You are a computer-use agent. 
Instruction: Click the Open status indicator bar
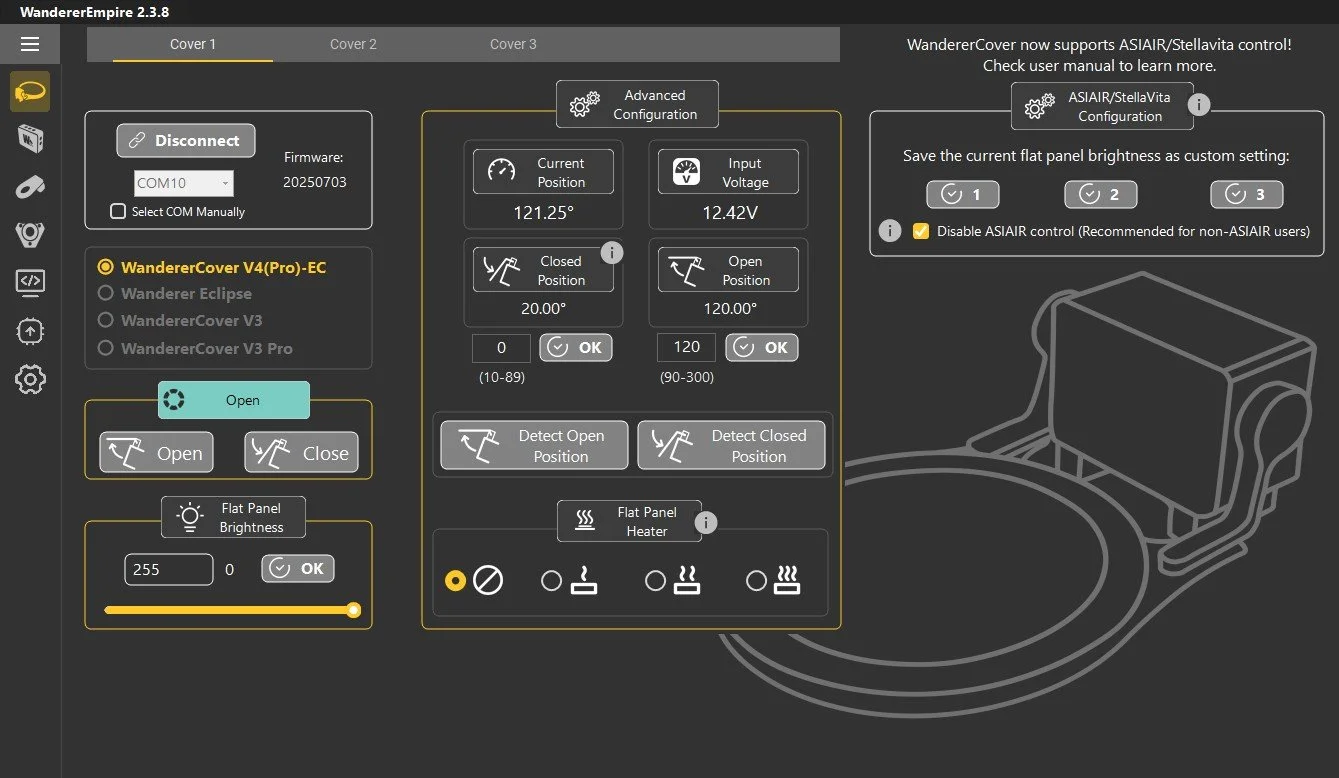pos(234,400)
